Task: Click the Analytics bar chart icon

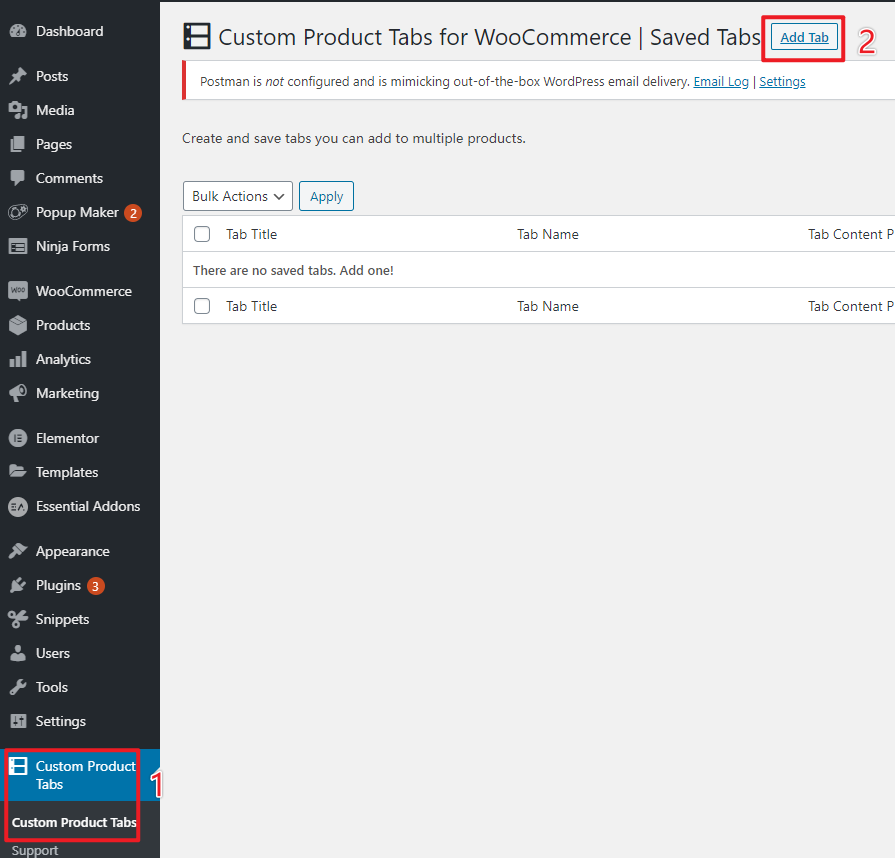Action: (x=18, y=359)
